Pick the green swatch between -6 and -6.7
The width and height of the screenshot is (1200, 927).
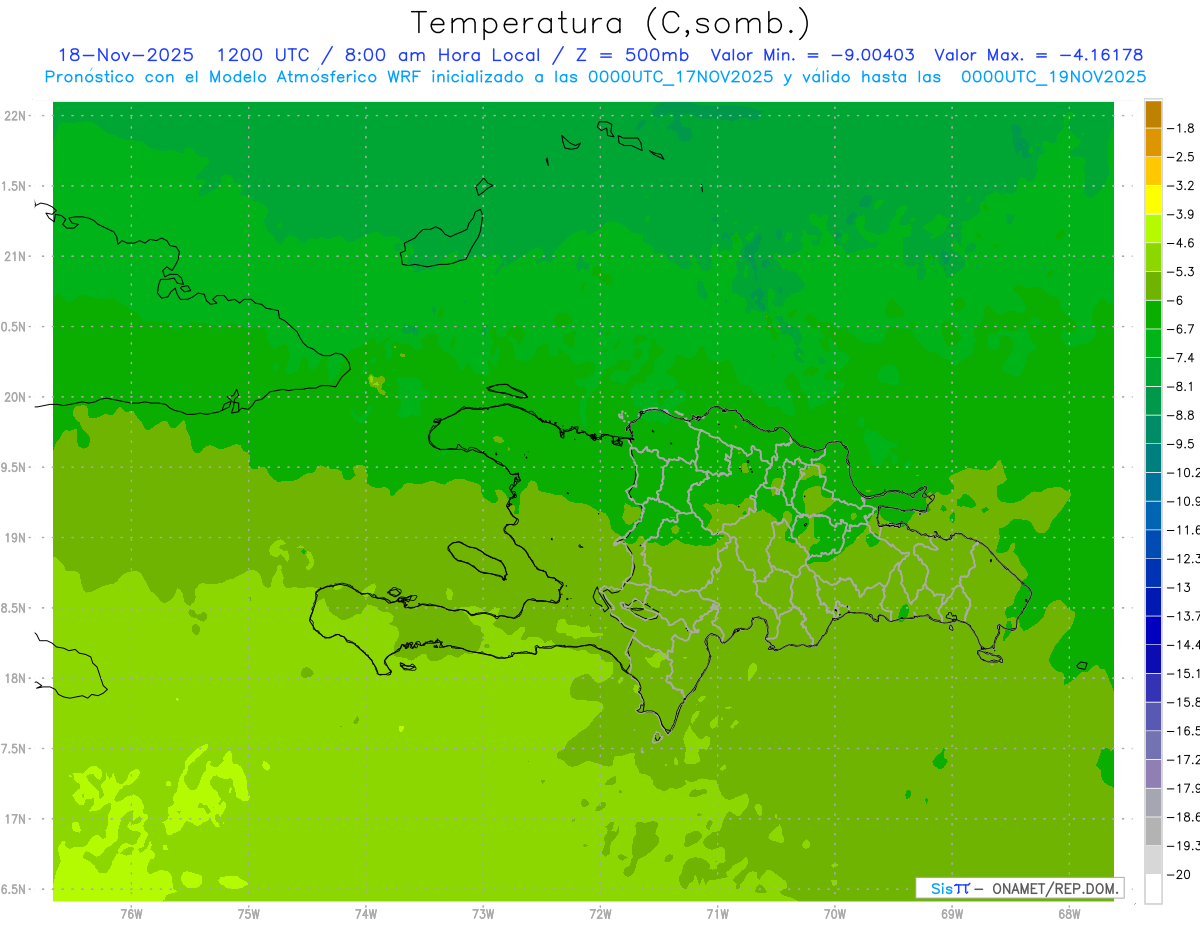1153,315
